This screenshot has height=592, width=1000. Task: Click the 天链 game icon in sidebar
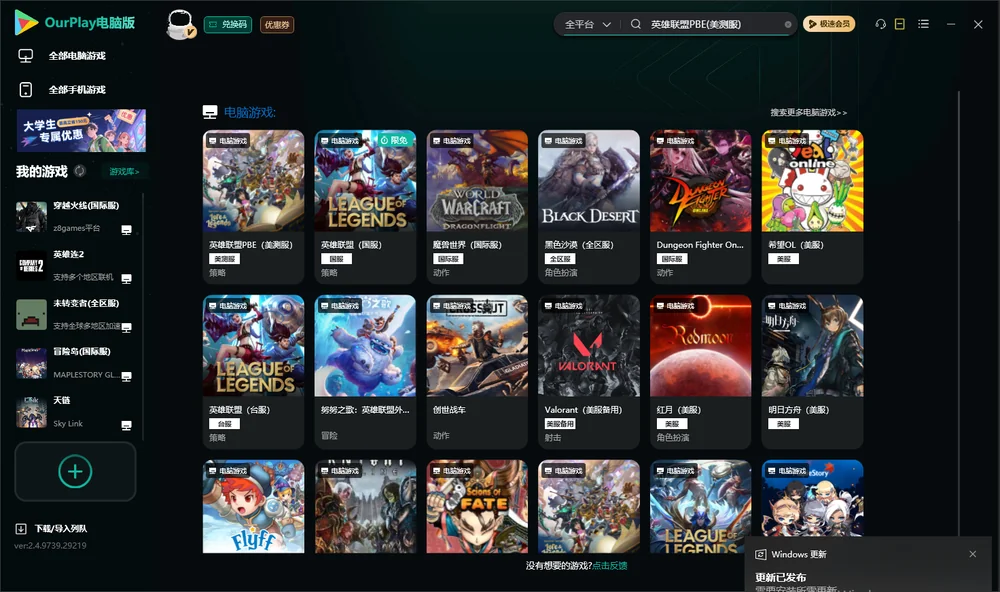(31, 412)
